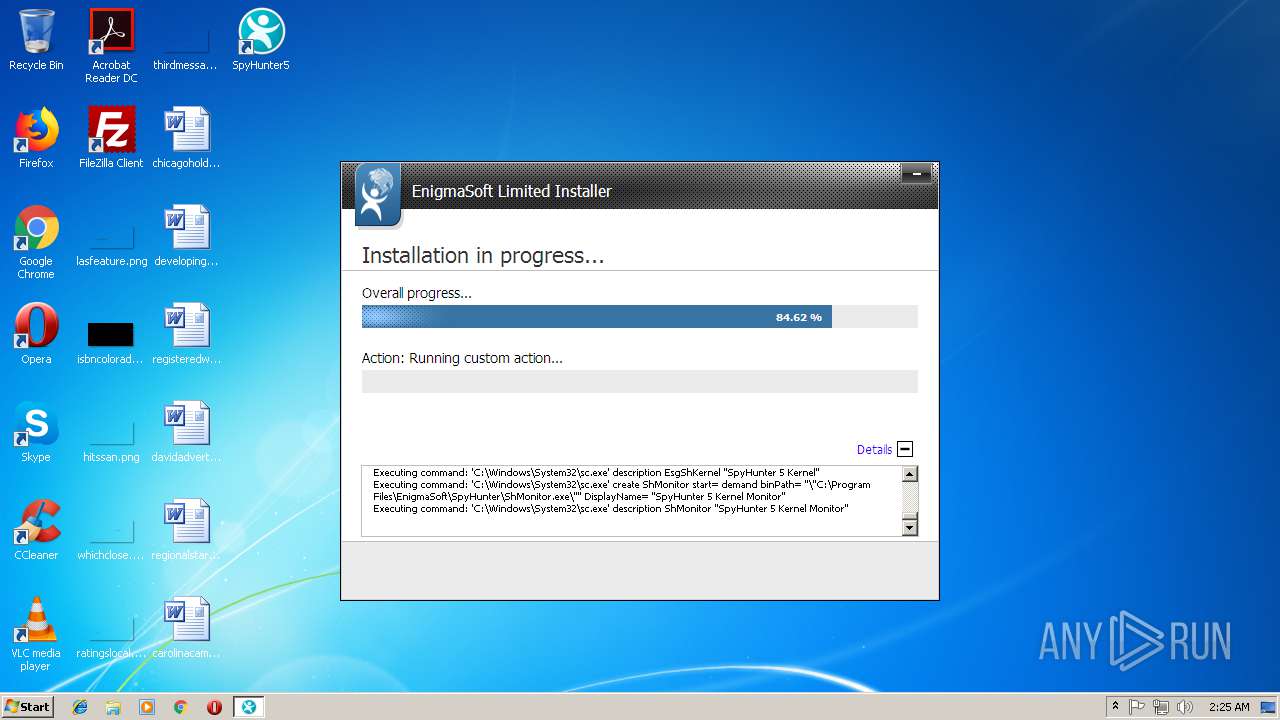
Task: Open the volume speaker tray icon
Action: point(1185,707)
